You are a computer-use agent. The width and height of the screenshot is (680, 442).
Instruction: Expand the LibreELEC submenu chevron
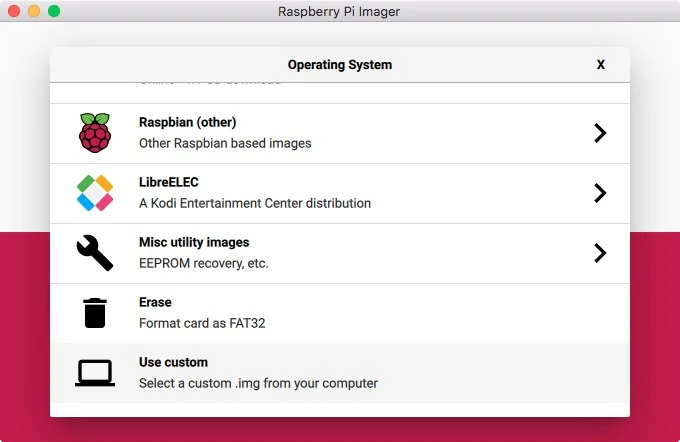click(600, 193)
